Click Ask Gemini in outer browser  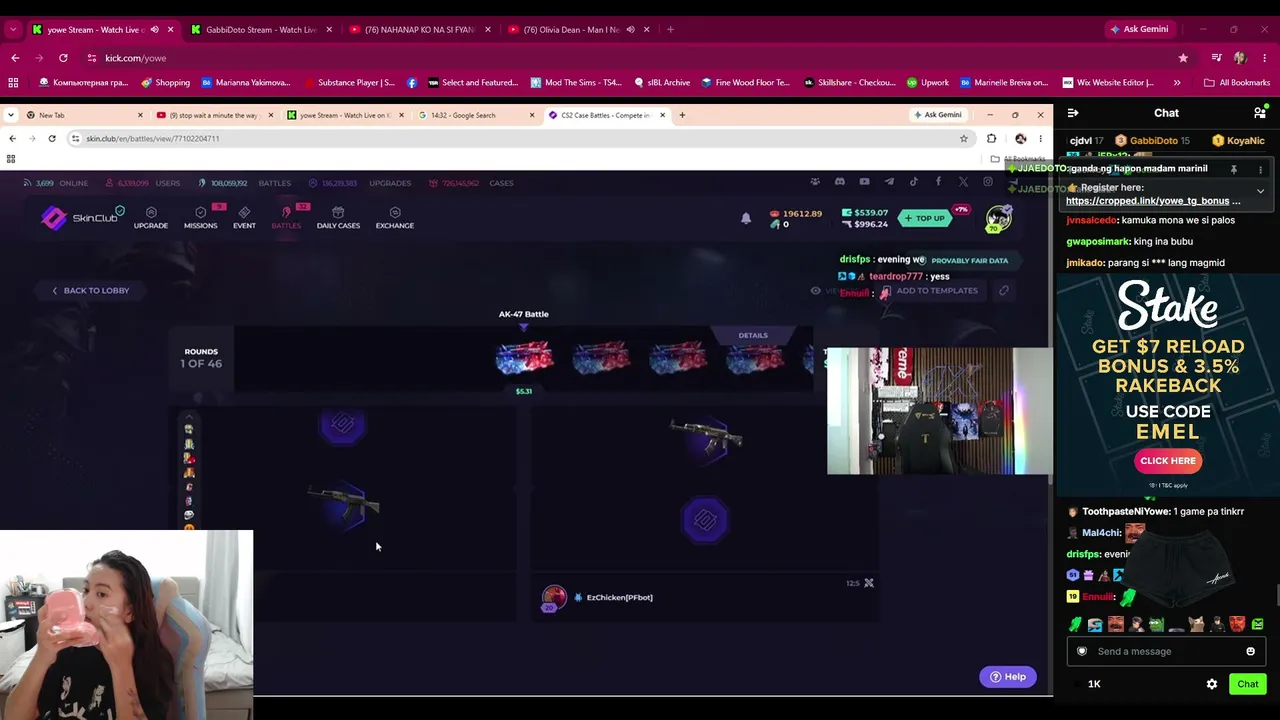(x=1139, y=29)
